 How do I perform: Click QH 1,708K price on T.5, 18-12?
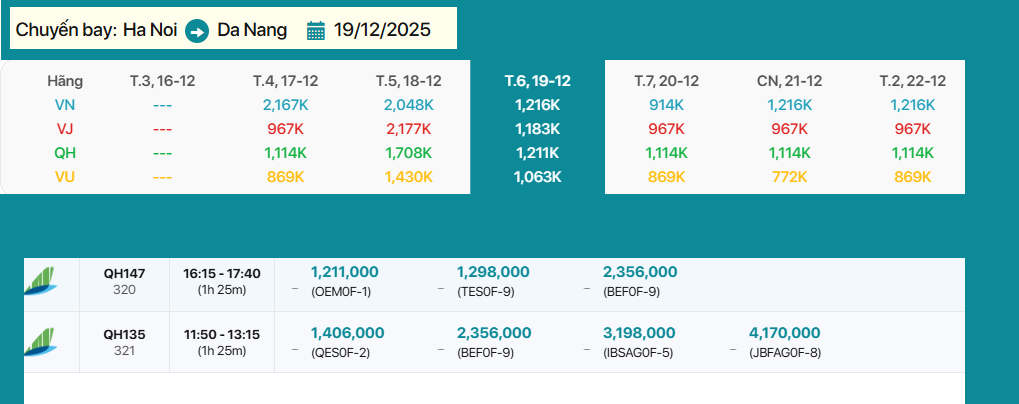pos(408,152)
